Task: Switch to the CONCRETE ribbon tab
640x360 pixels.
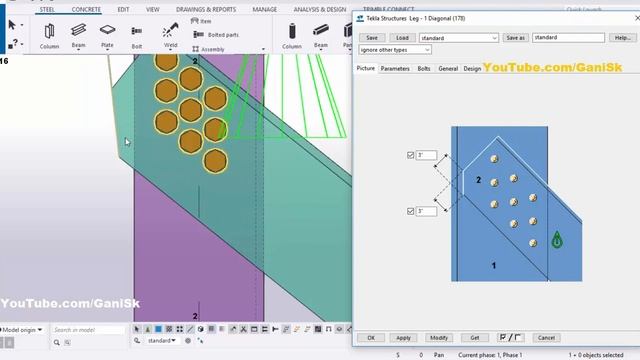Action: 86,9
